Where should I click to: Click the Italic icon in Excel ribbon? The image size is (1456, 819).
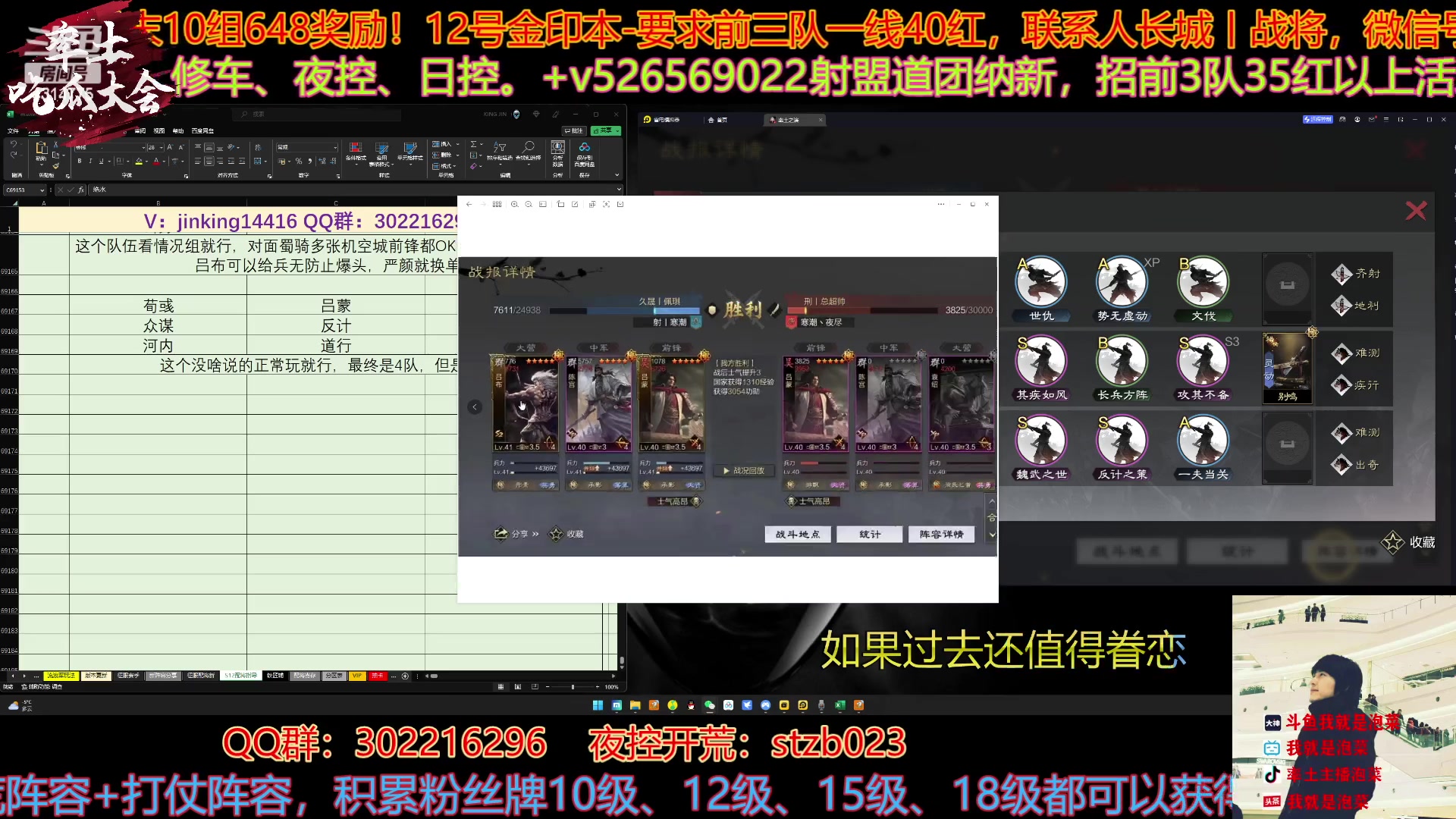[90, 161]
